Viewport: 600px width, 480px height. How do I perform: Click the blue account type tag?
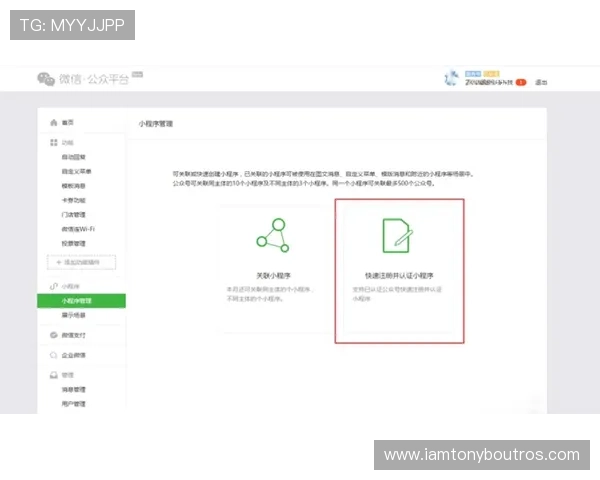pyautogui.click(x=473, y=73)
